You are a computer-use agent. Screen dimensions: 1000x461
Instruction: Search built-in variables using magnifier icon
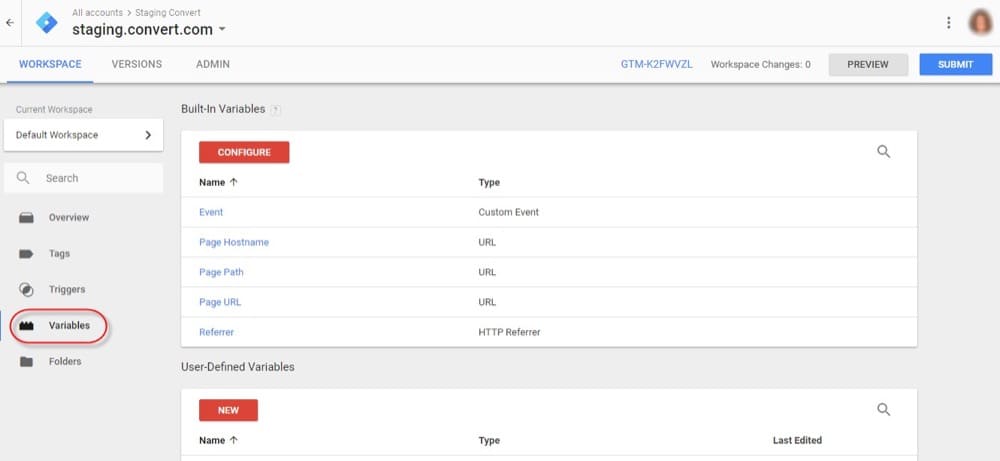tap(883, 152)
